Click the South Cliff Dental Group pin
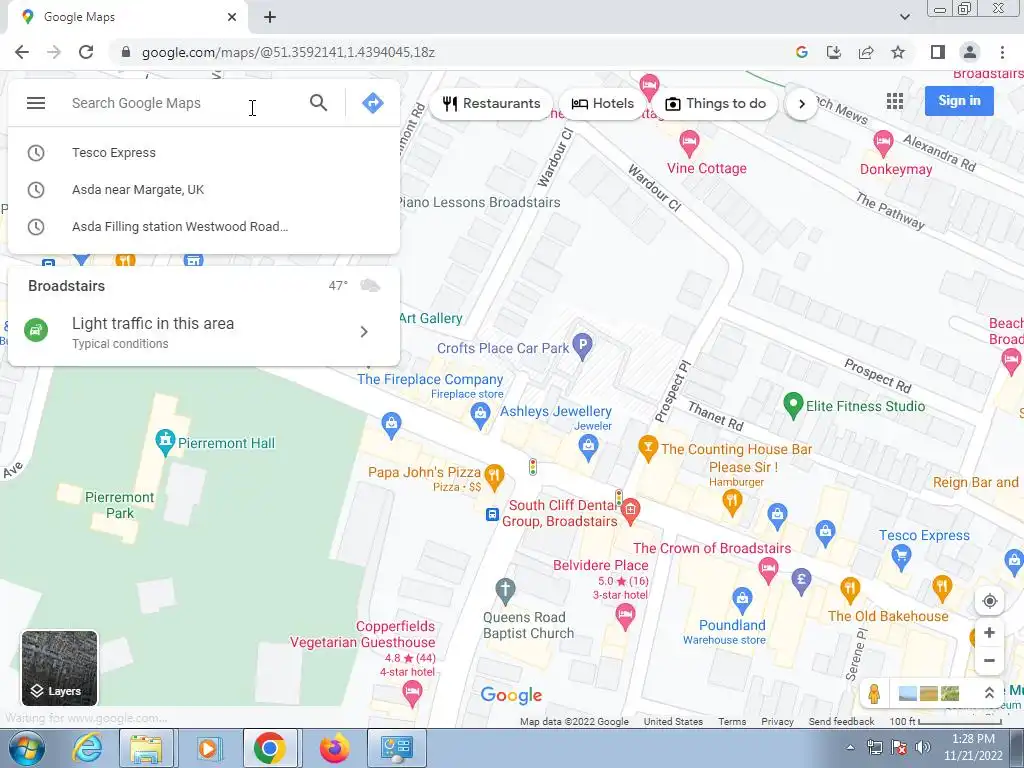This screenshot has width=1024, height=768. click(x=630, y=510)
